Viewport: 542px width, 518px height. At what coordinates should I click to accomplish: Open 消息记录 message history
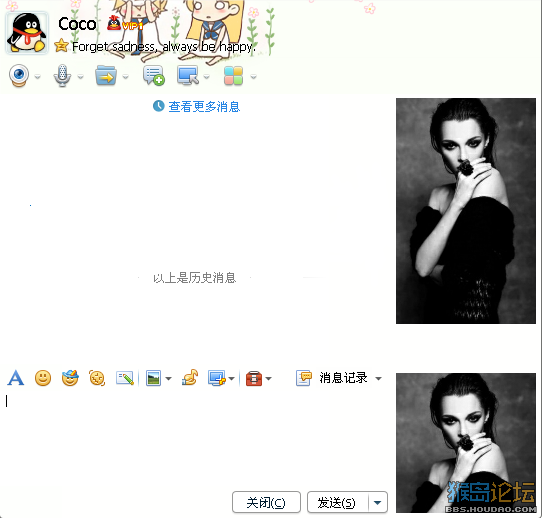click(x=331, y=378)
